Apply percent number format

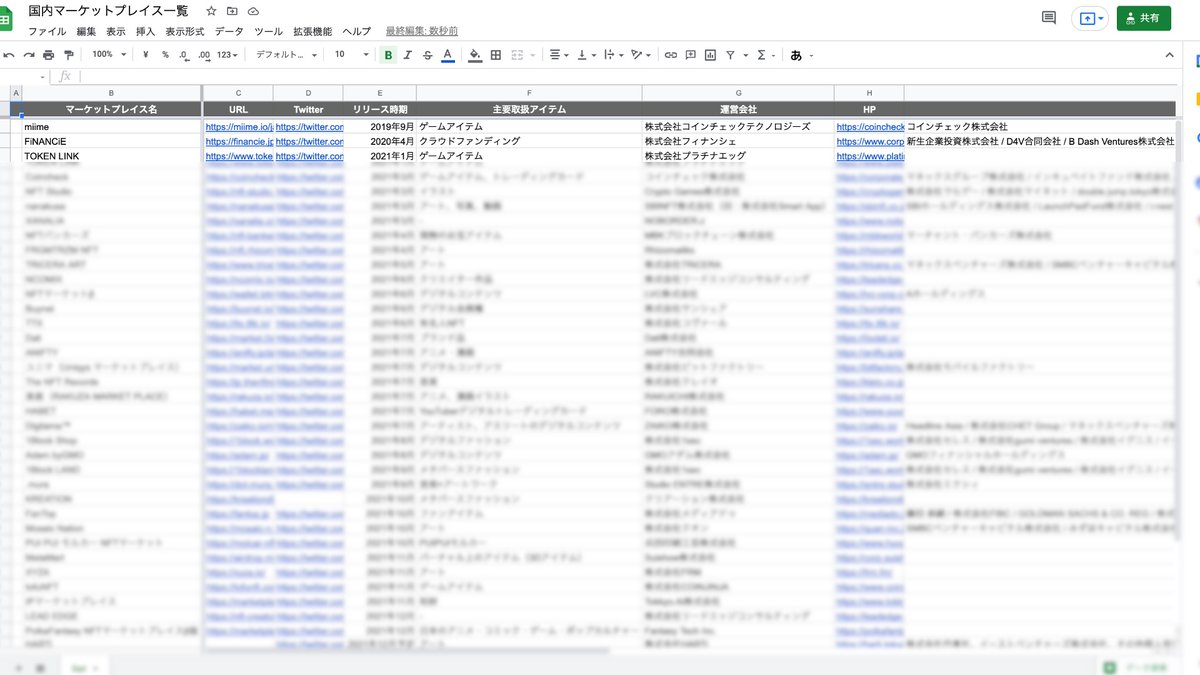point(165,55)
